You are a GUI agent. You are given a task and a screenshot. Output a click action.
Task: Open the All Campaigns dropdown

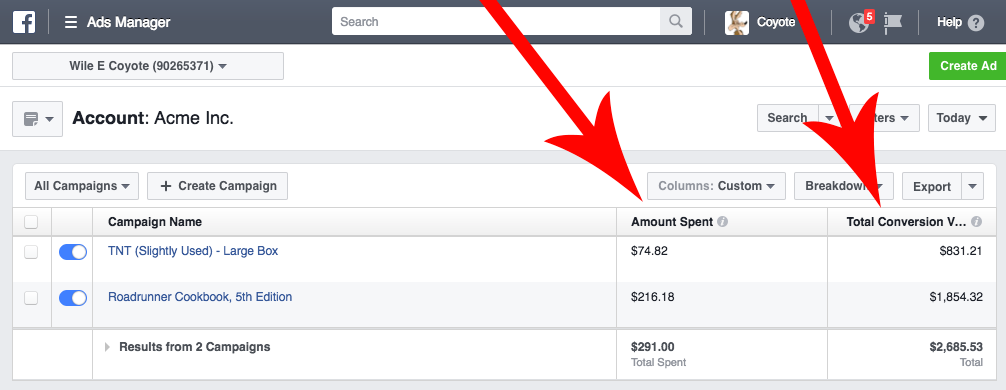[x=82, y=186]
